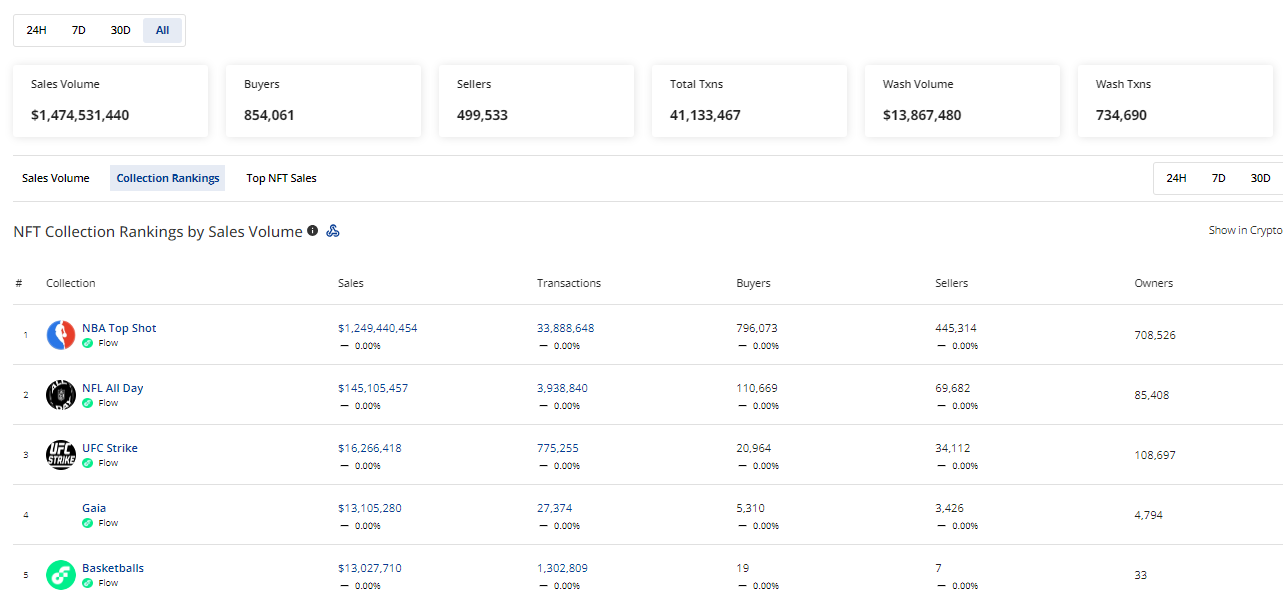This screenshot has width=1283, height=596.
Task: Click the Sellers column header
Action: point(952,283)
